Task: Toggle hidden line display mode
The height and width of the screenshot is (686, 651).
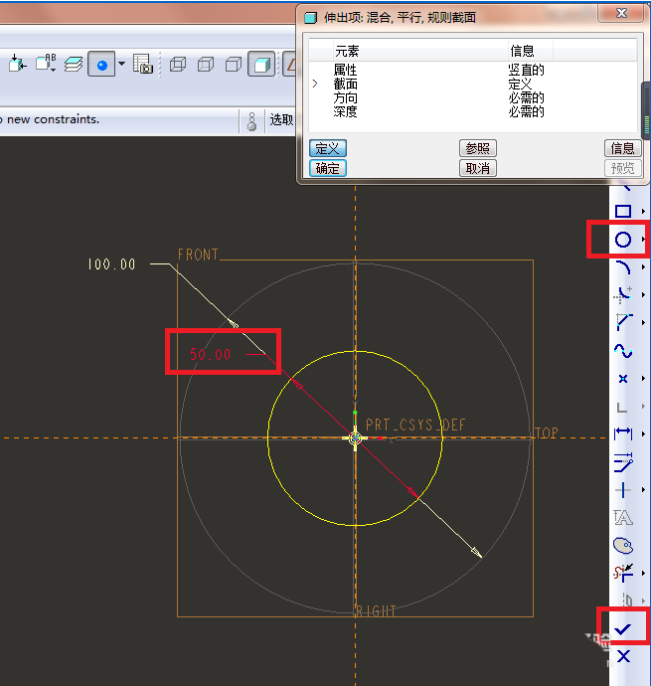Action: (206, 65)
